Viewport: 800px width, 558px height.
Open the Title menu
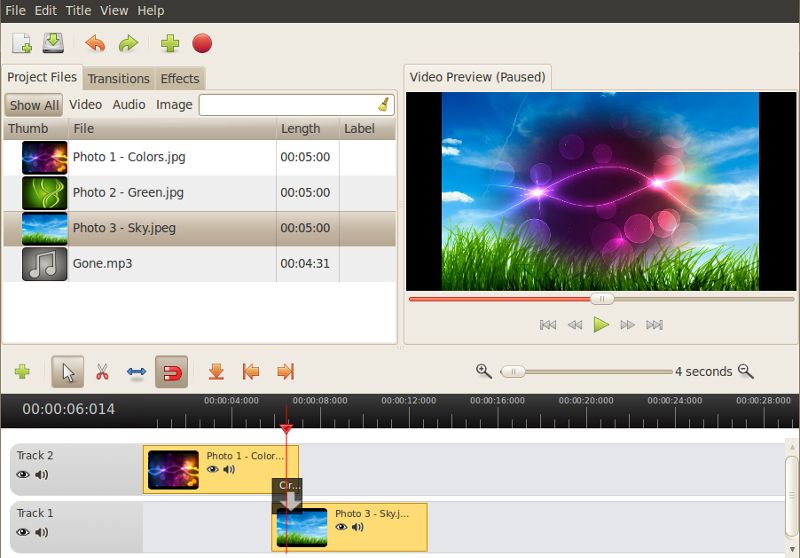coord(78,10)
